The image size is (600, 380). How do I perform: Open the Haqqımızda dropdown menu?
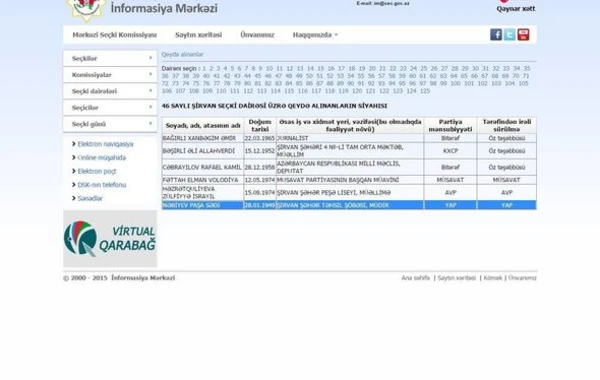point(315,35)
